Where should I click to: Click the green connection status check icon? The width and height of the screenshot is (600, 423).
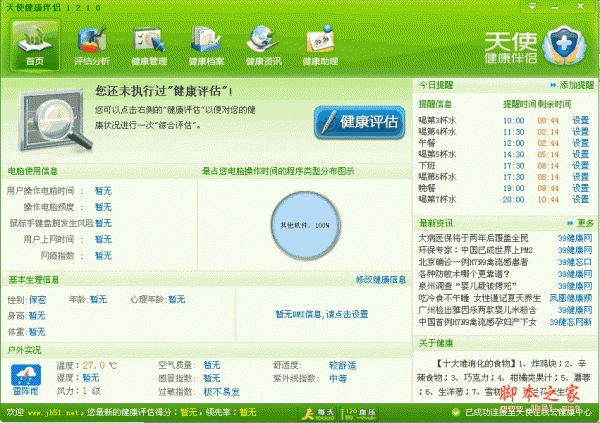pyautogui.click(x=455, y=412)
